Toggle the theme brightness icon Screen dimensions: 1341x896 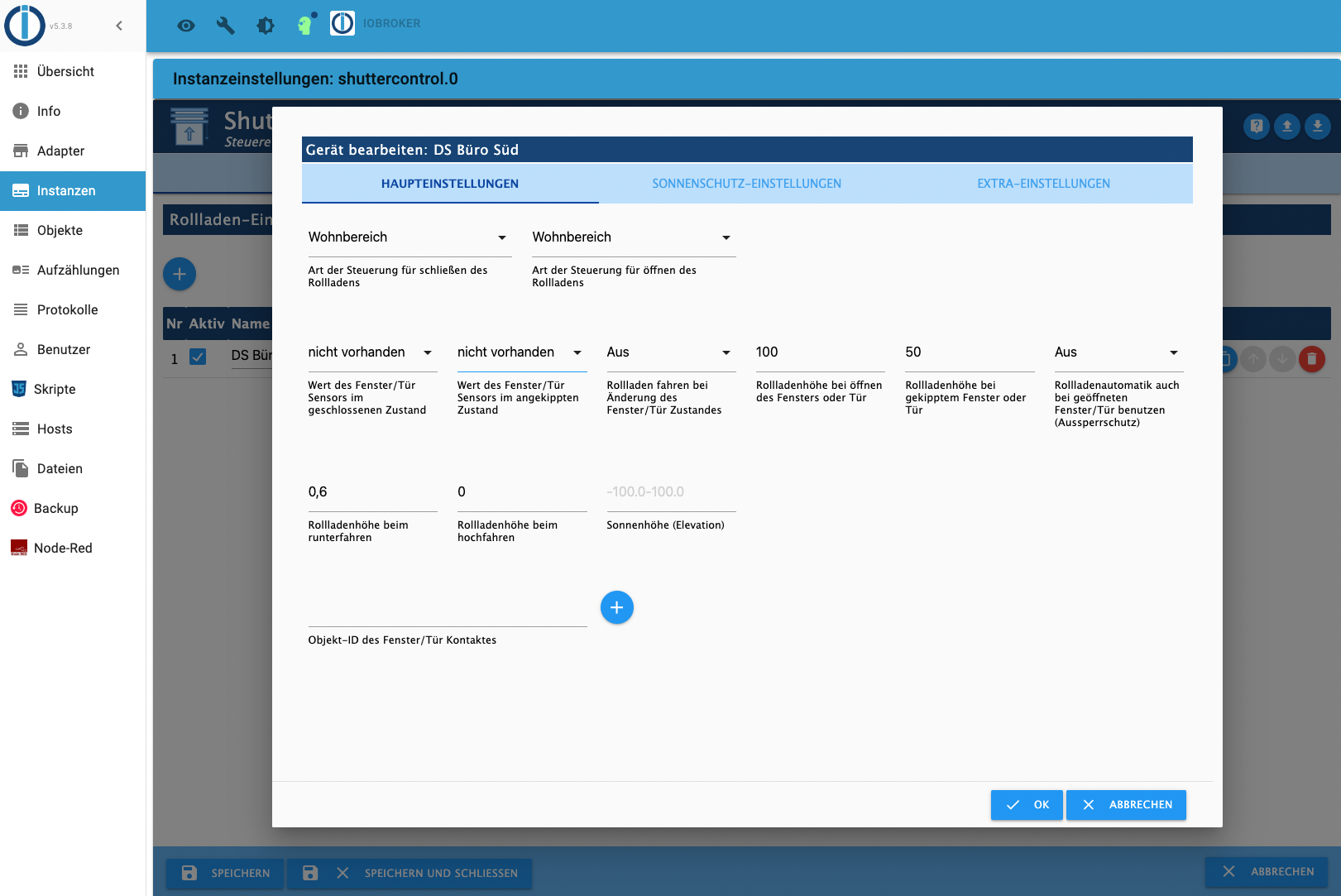click(x=266, y=26)
